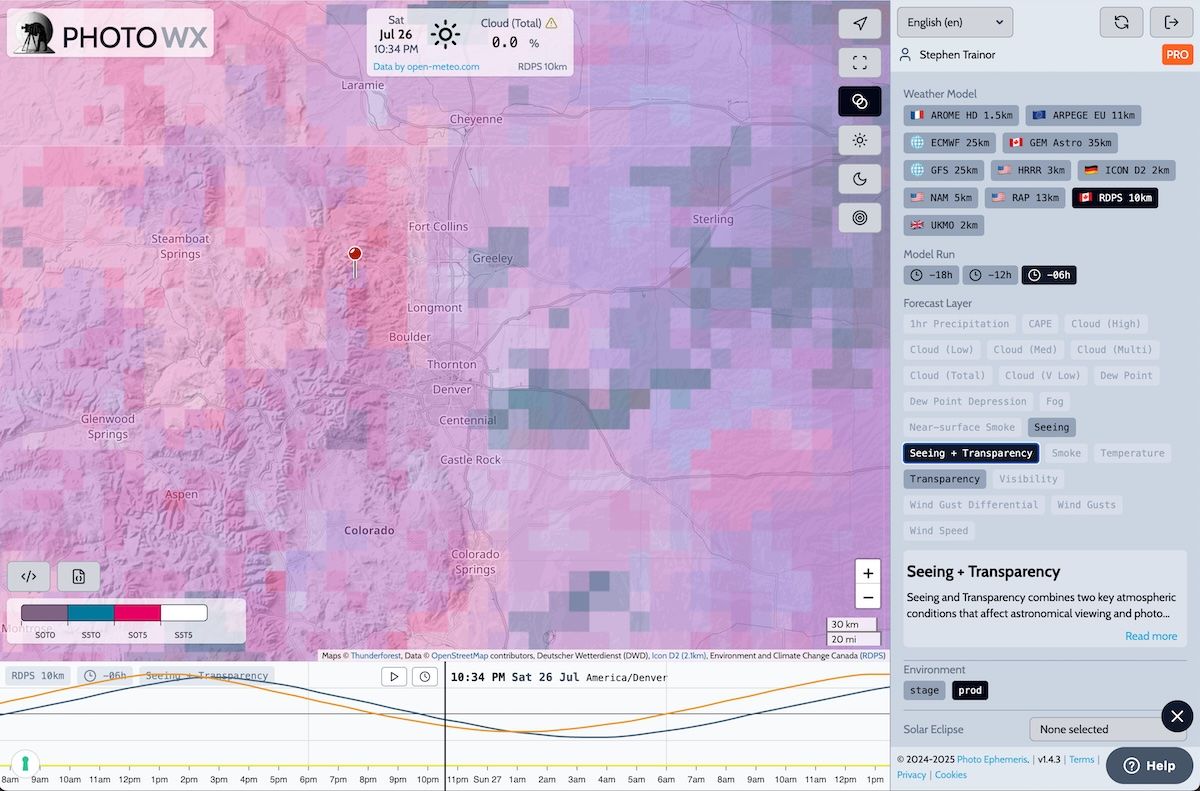This screenshot has width=1200, height=791.
Task: Click the refresh arrows icon
Action: (x=1121, y=22)
